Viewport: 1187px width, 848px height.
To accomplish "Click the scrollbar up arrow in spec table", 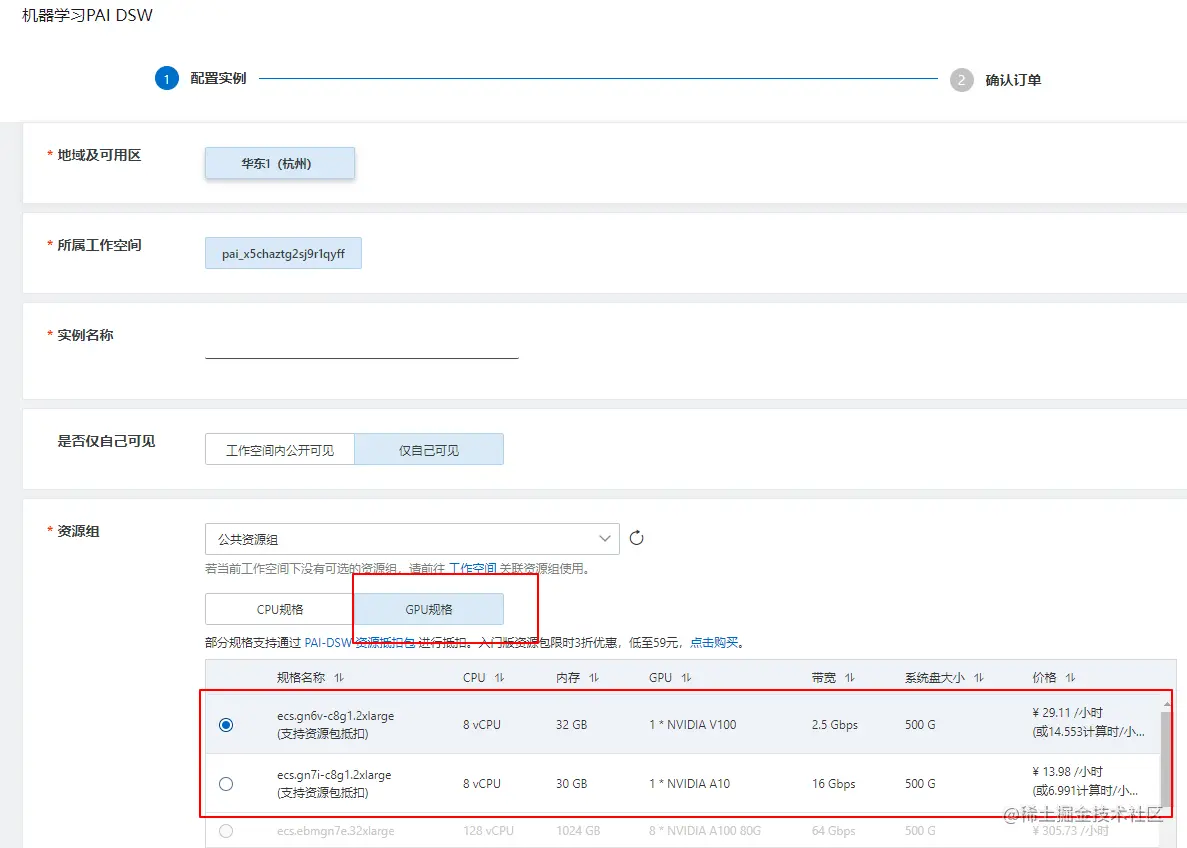I will pos(1167,704).
